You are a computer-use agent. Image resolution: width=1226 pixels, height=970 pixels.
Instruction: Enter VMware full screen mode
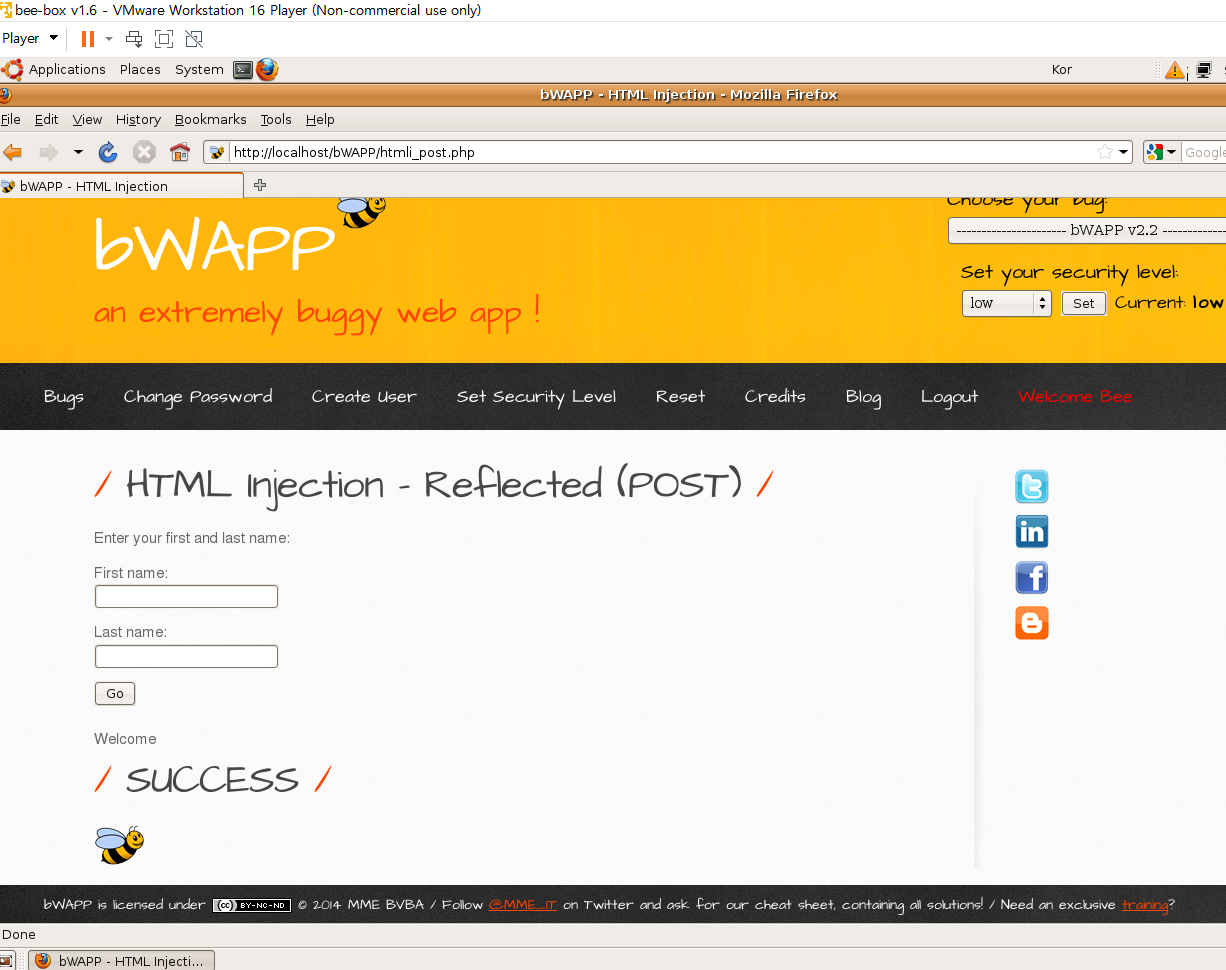(164, 38)
